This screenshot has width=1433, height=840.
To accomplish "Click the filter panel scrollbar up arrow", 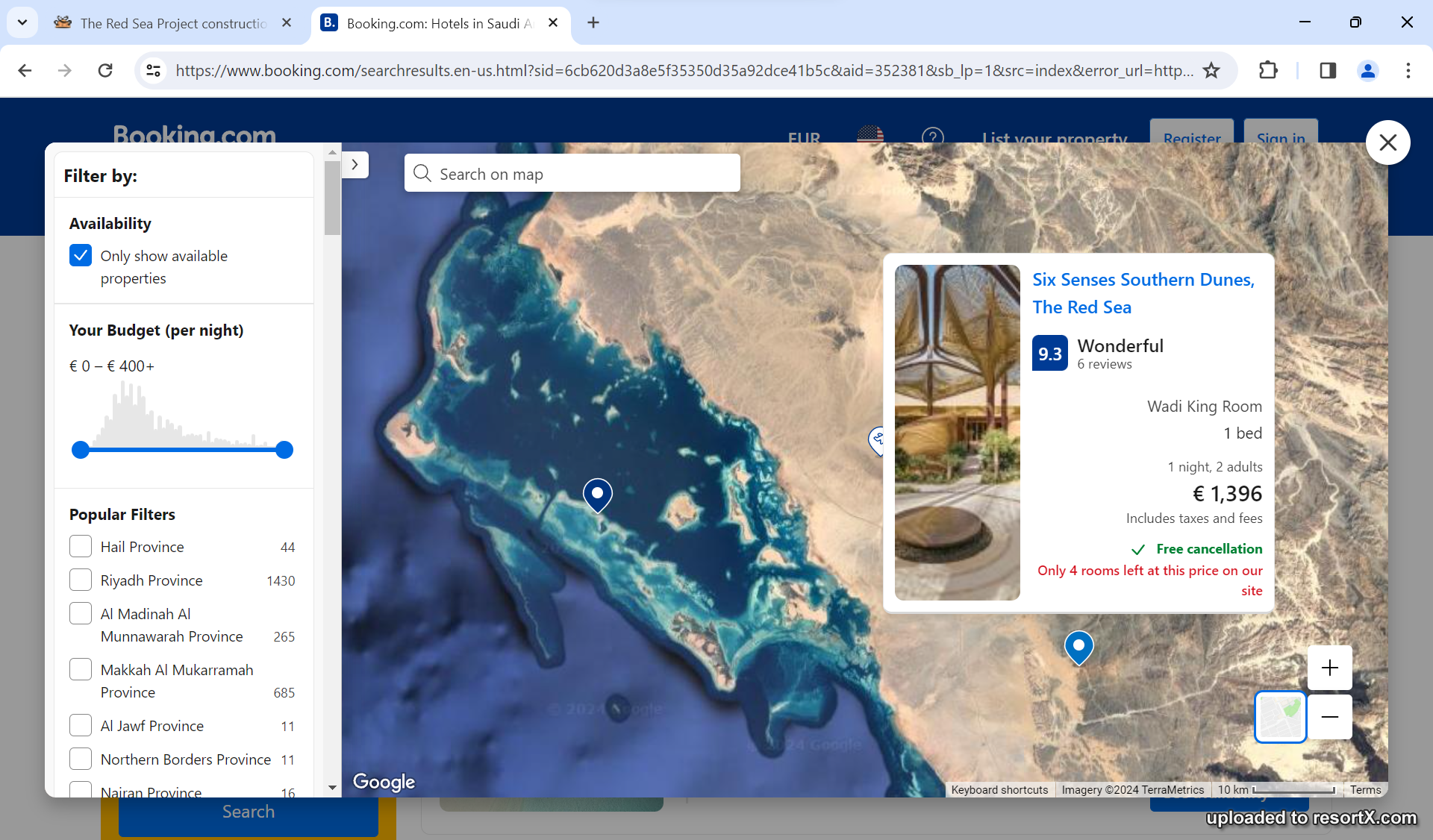I will [333, 152].
